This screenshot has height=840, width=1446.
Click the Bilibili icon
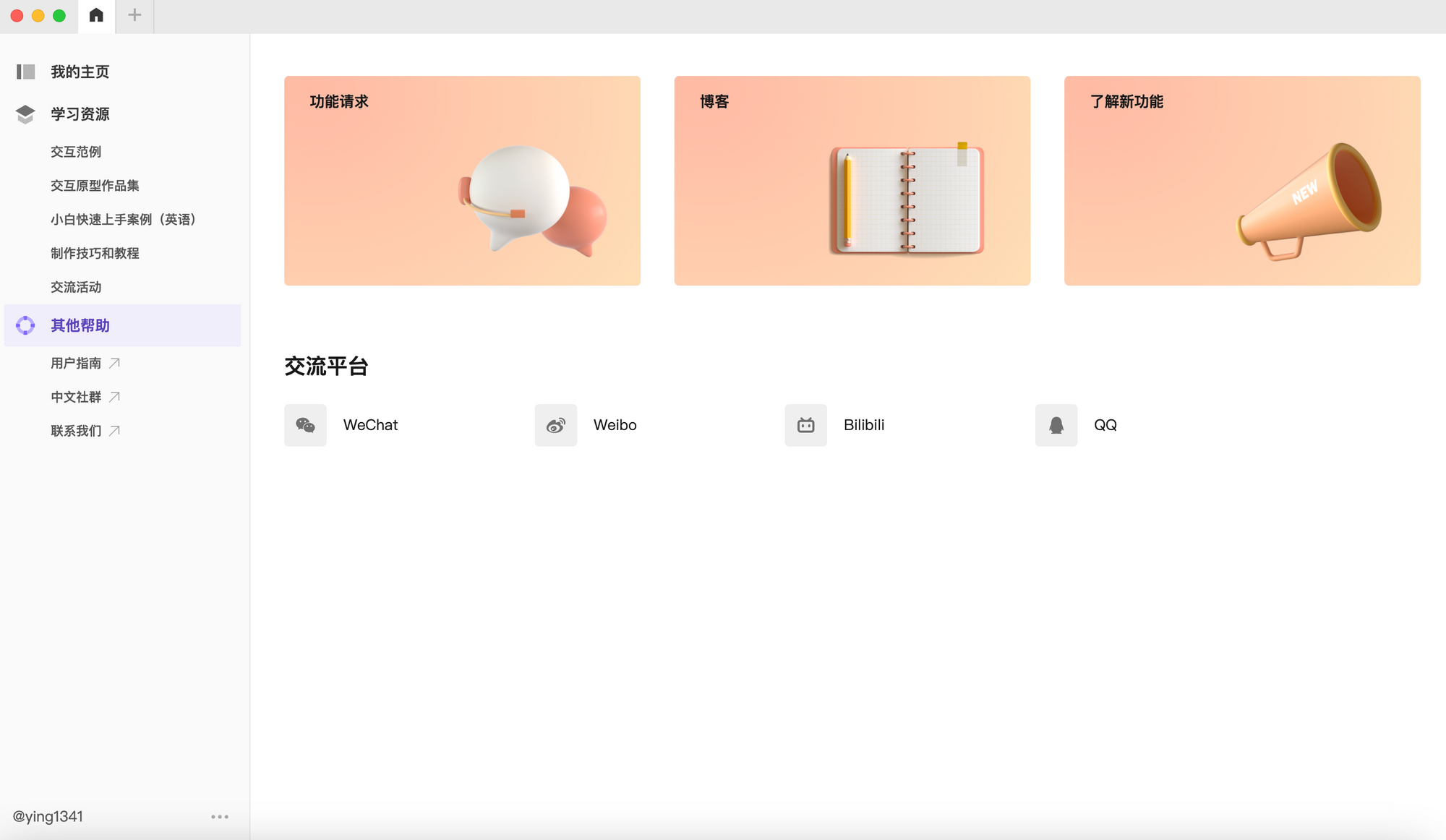tap(805, 425)
